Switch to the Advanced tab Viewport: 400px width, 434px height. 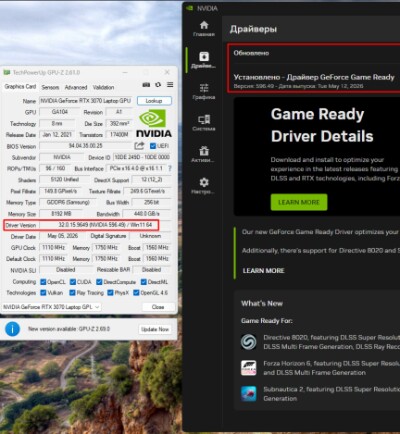[76, 87]
